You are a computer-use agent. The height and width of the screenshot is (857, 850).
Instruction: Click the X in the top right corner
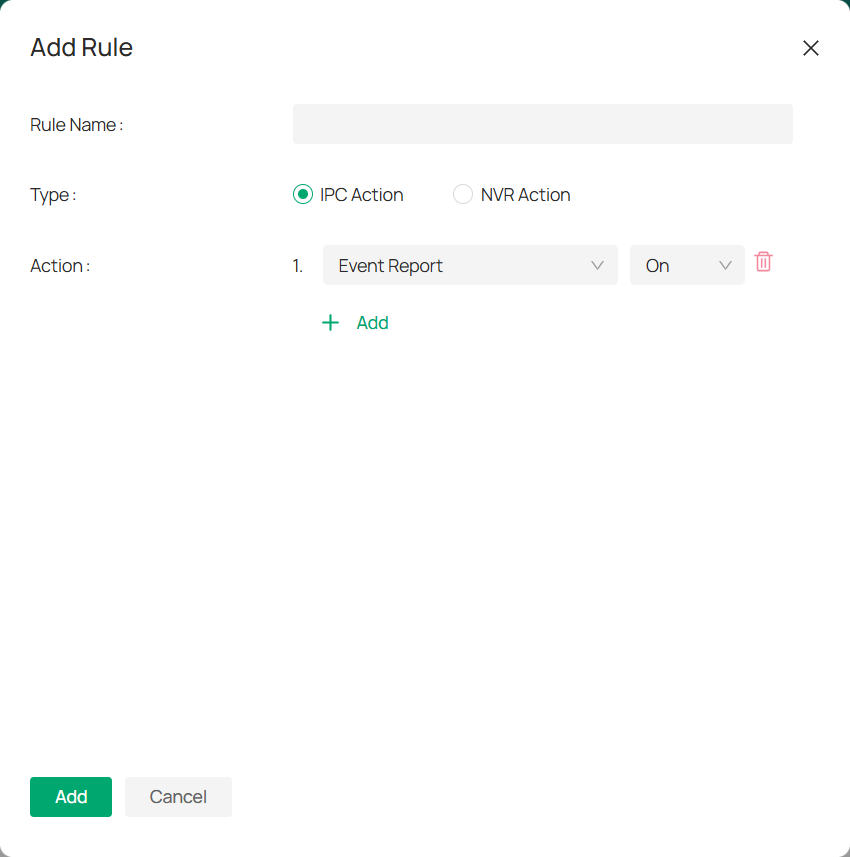tap(810, 47)
